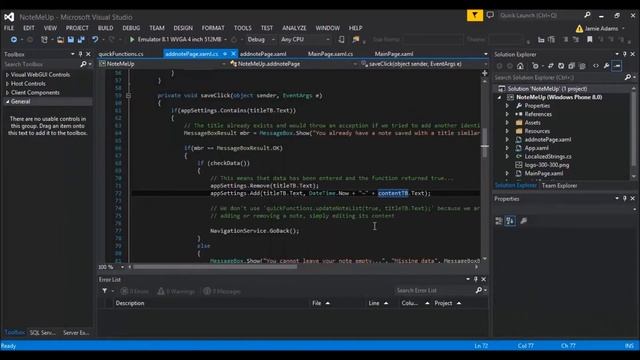Click the Quick Launch search magnifier
Image resolution: width=640 pixels, height=360 pixels.
click(x=587, y=15)
